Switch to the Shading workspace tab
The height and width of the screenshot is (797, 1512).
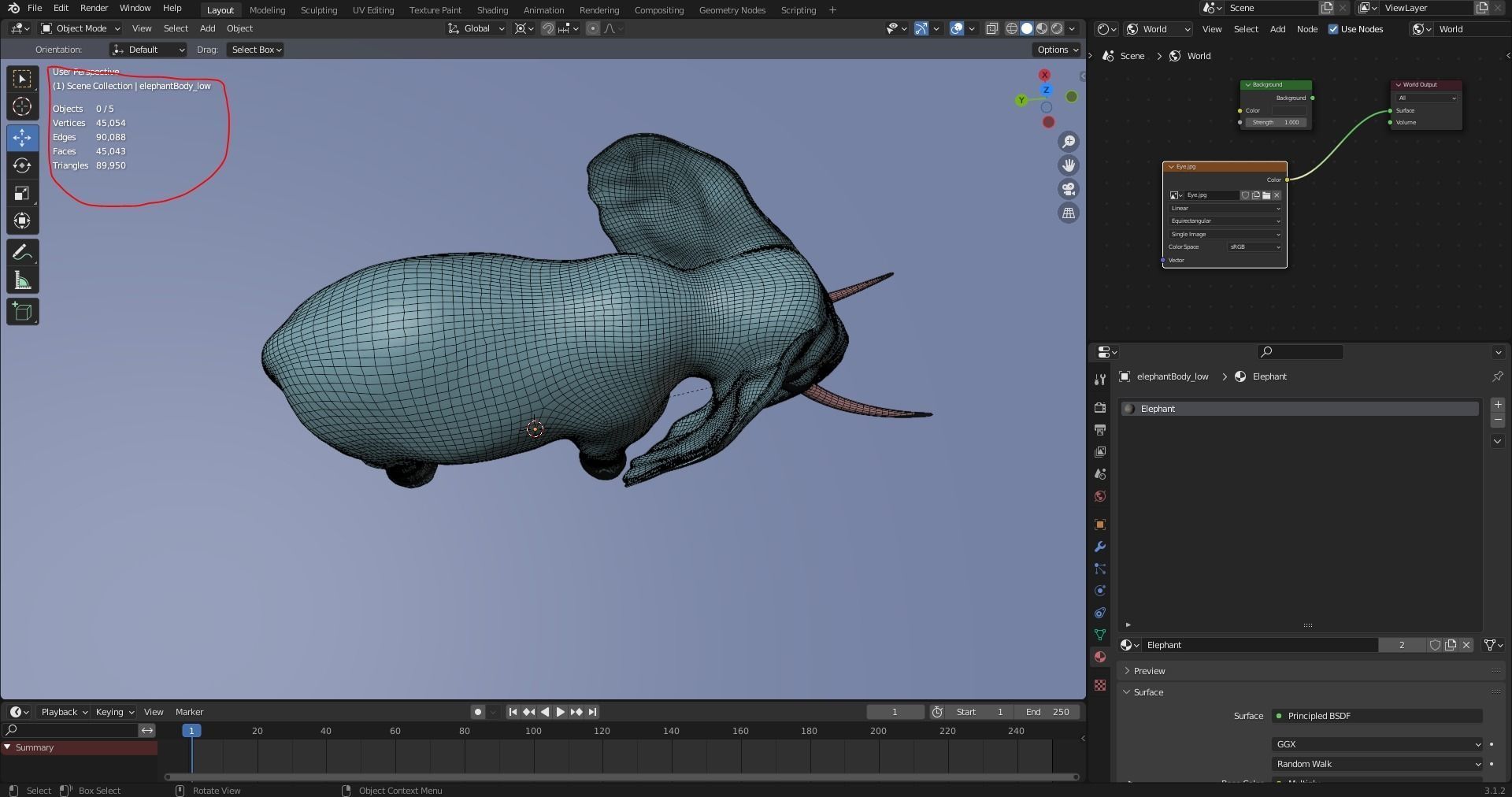492,10
